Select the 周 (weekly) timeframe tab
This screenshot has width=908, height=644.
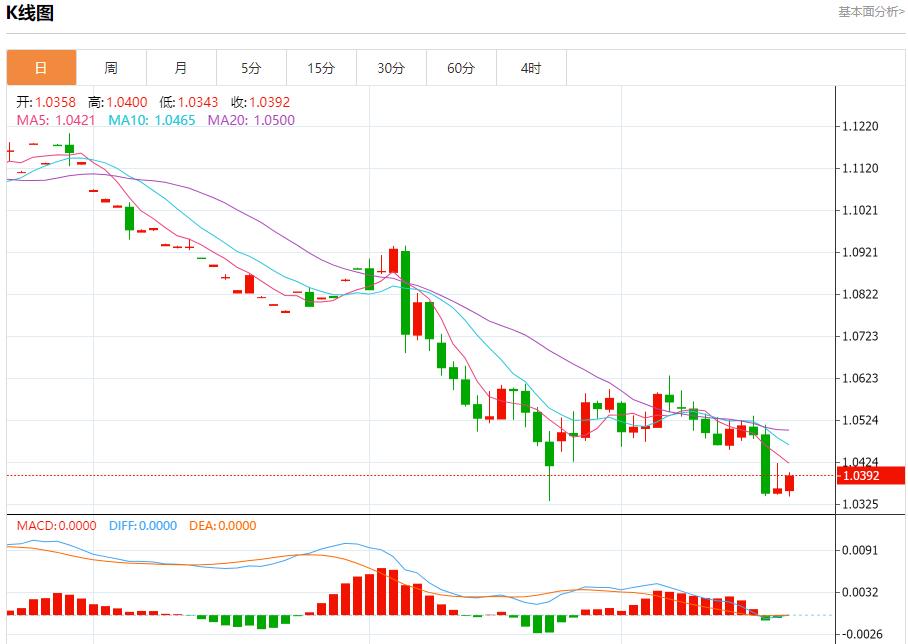[x=111, y=68]
